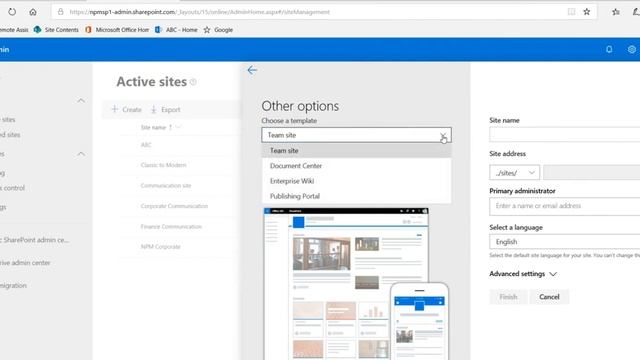640x360 pixels.
Task: Open access control sidebar item
Action: 12,188
